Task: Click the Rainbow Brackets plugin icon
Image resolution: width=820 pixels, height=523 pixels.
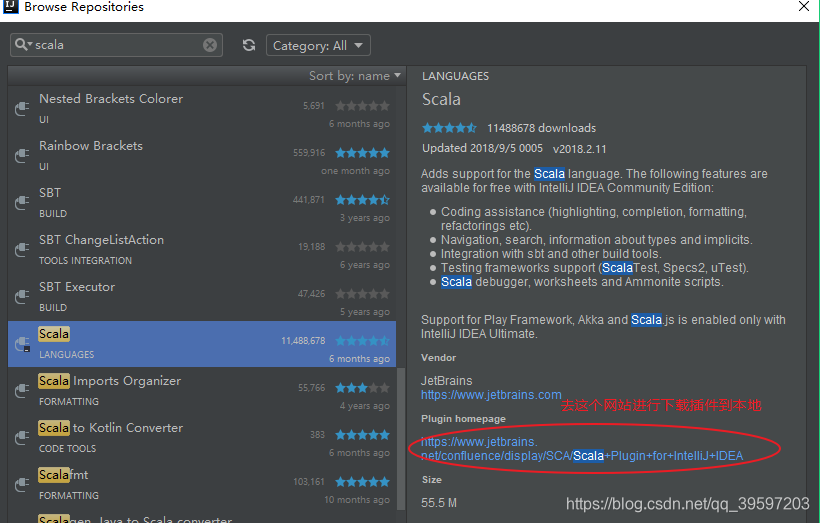Action: point(22,155)
